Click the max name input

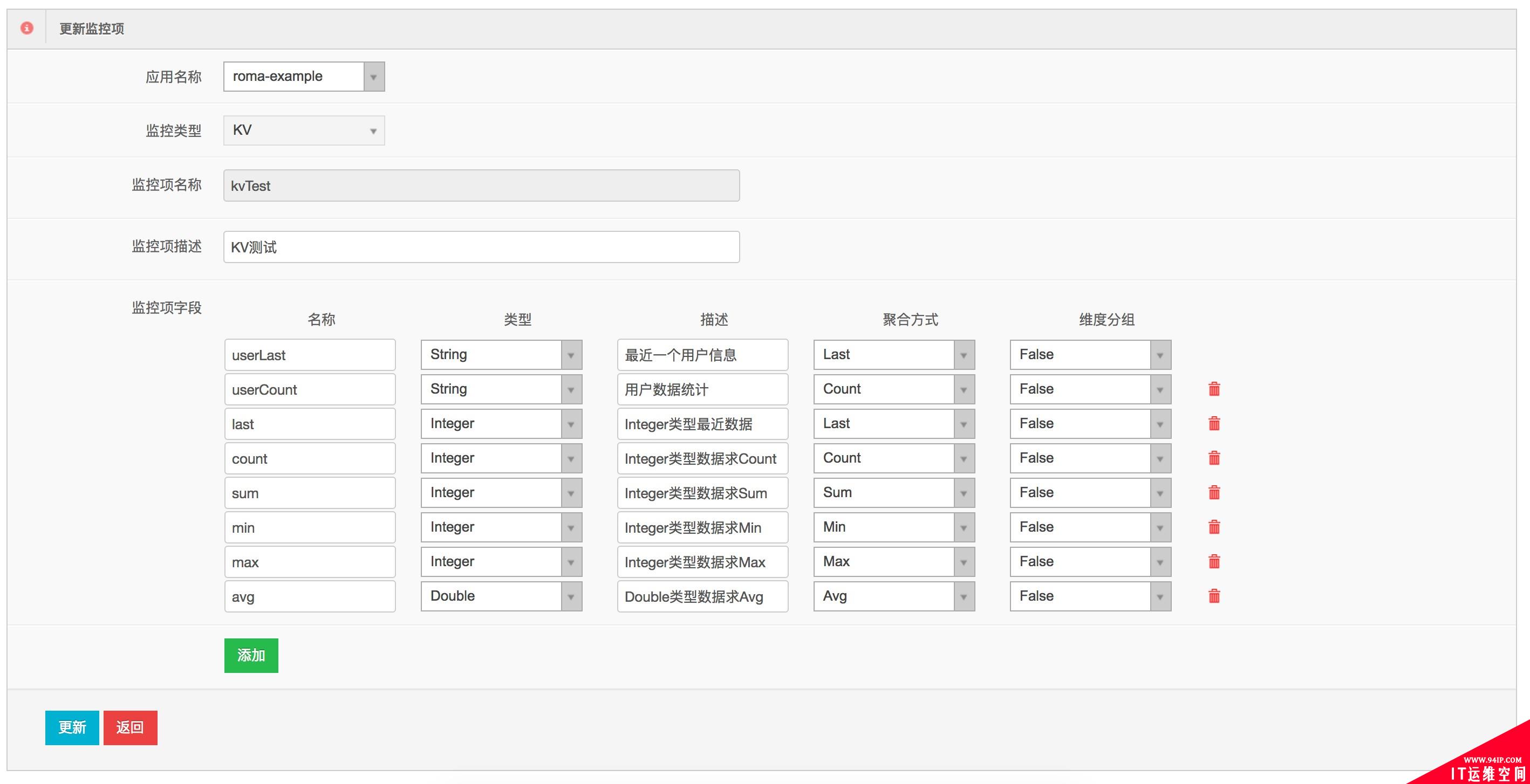310,561
